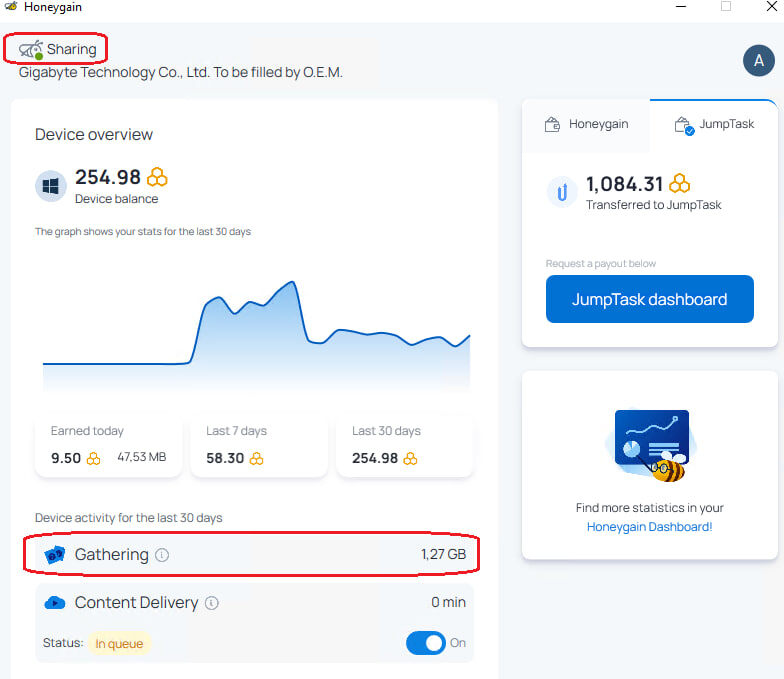Click the 'Request a payout below' text

coord(600,264)
